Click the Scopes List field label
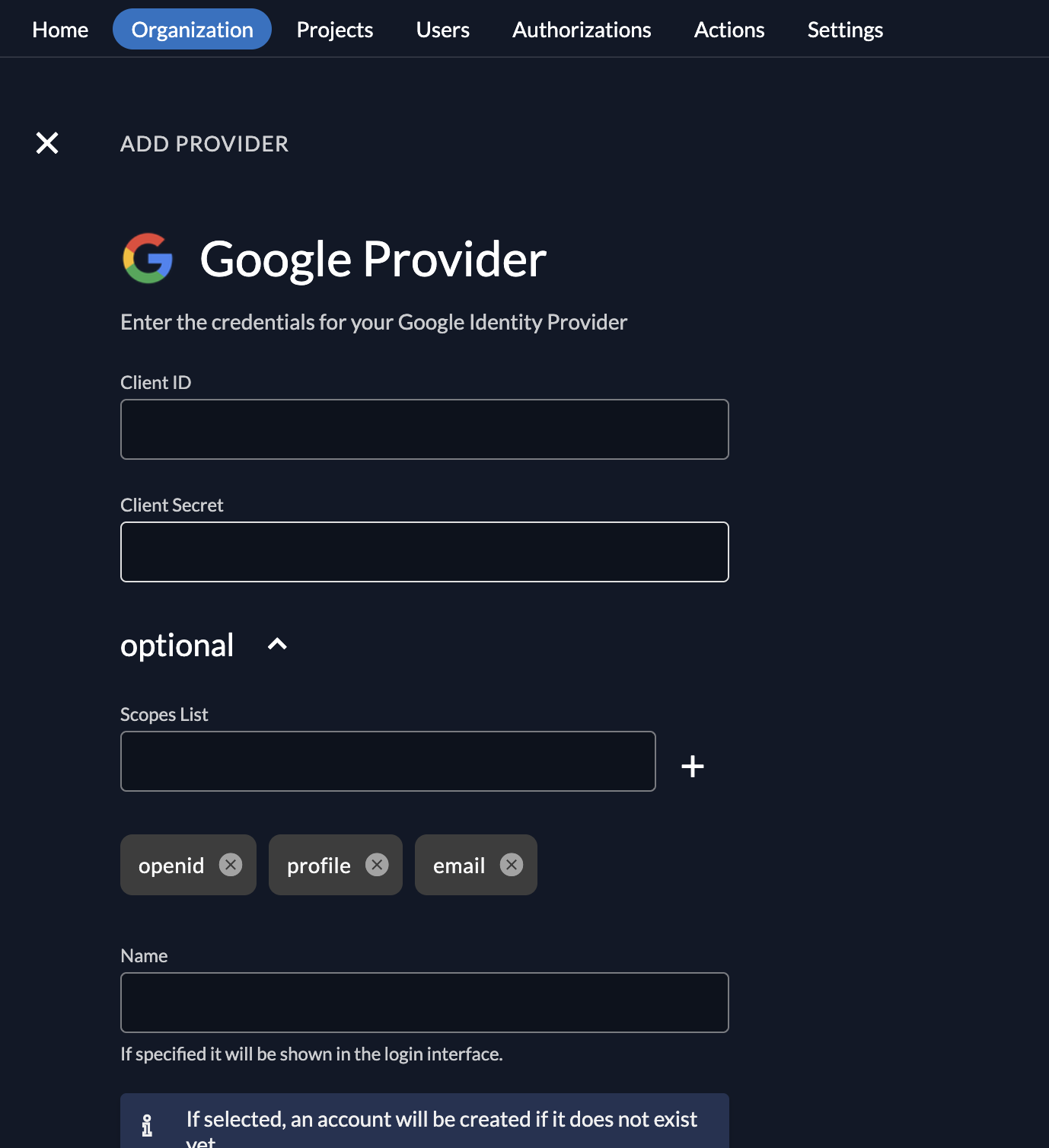This screenshot has height=1148, width=1049. tap(164, 715)
